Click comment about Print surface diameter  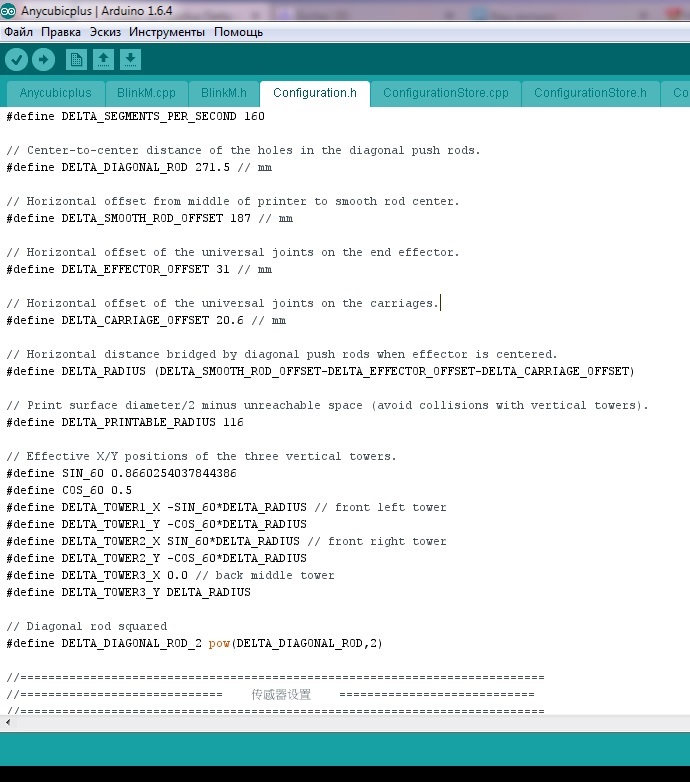[x=327, y=405]
